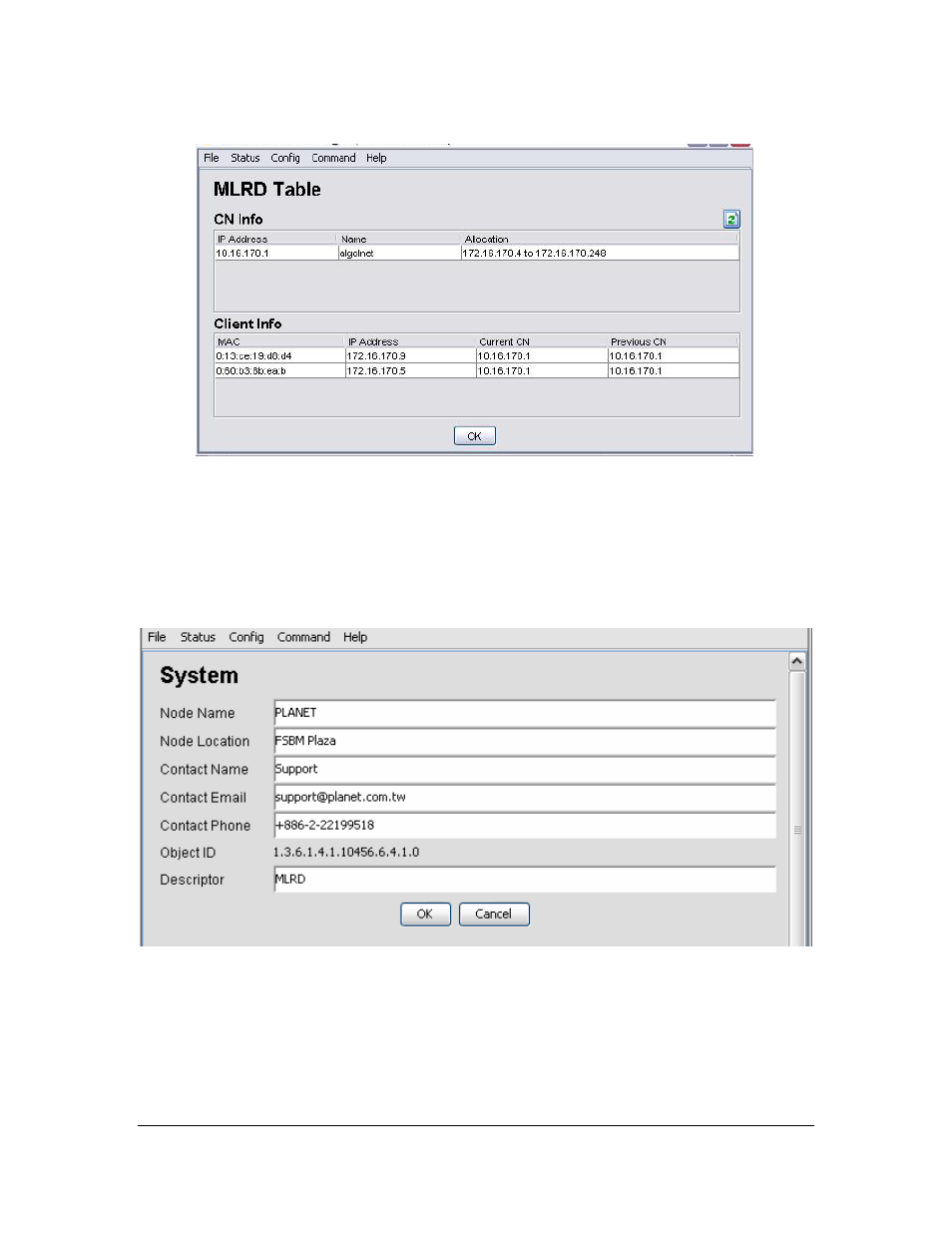This screenshot has height=1233, width=952.
Task: Open Config menu in System window
Action: [246, 637]
